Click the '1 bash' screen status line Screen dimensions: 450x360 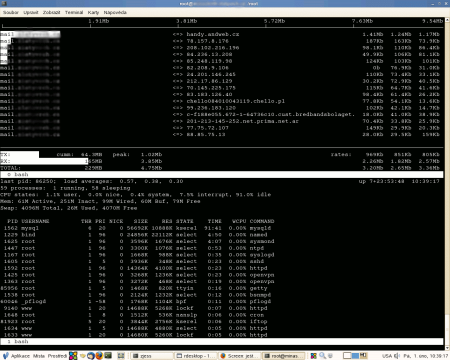[222, 341]
